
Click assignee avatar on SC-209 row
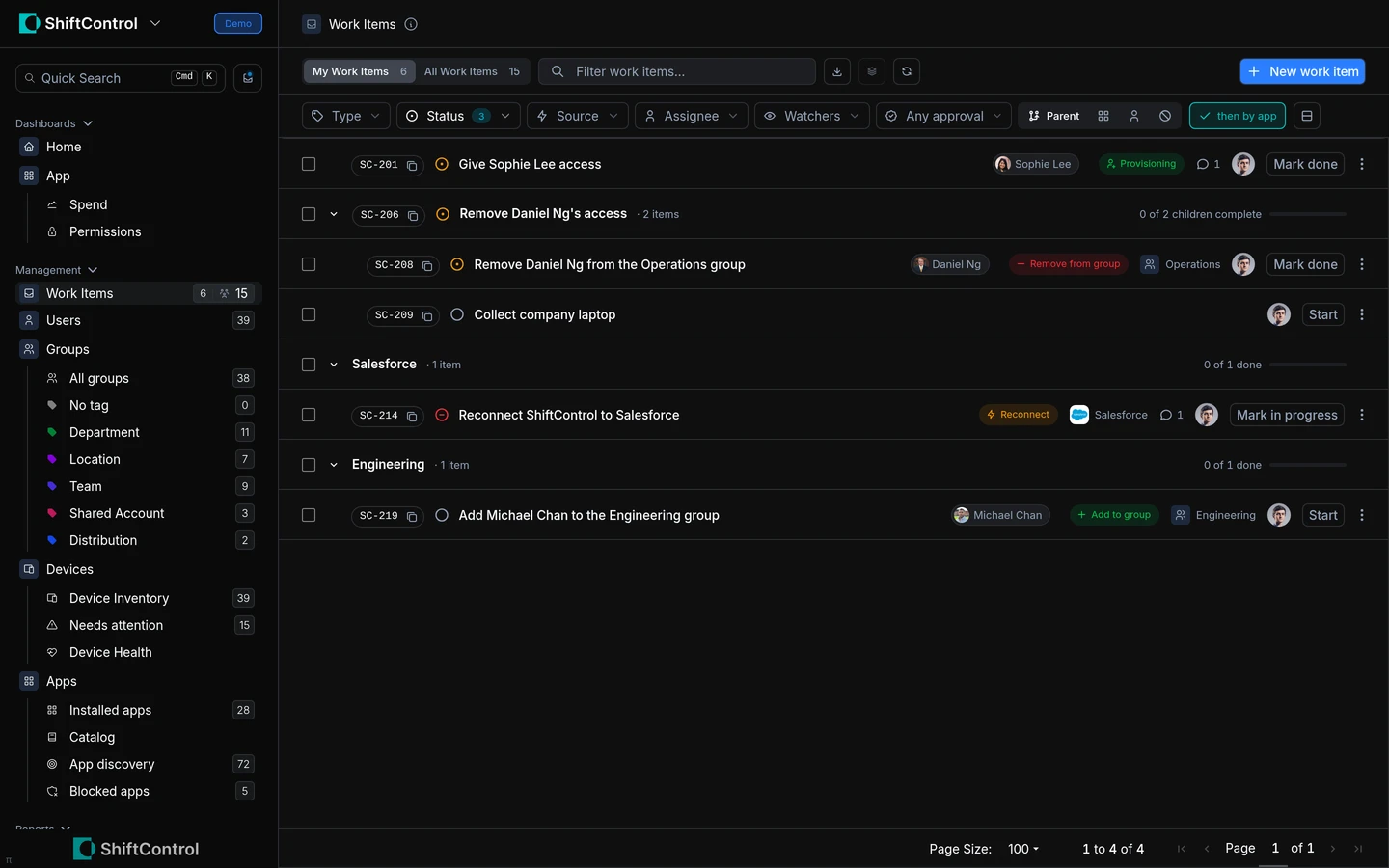coord(1279,314)
